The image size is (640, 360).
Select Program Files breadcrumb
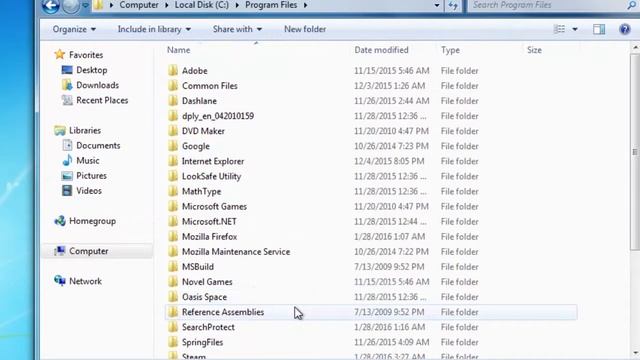point(271,5)
